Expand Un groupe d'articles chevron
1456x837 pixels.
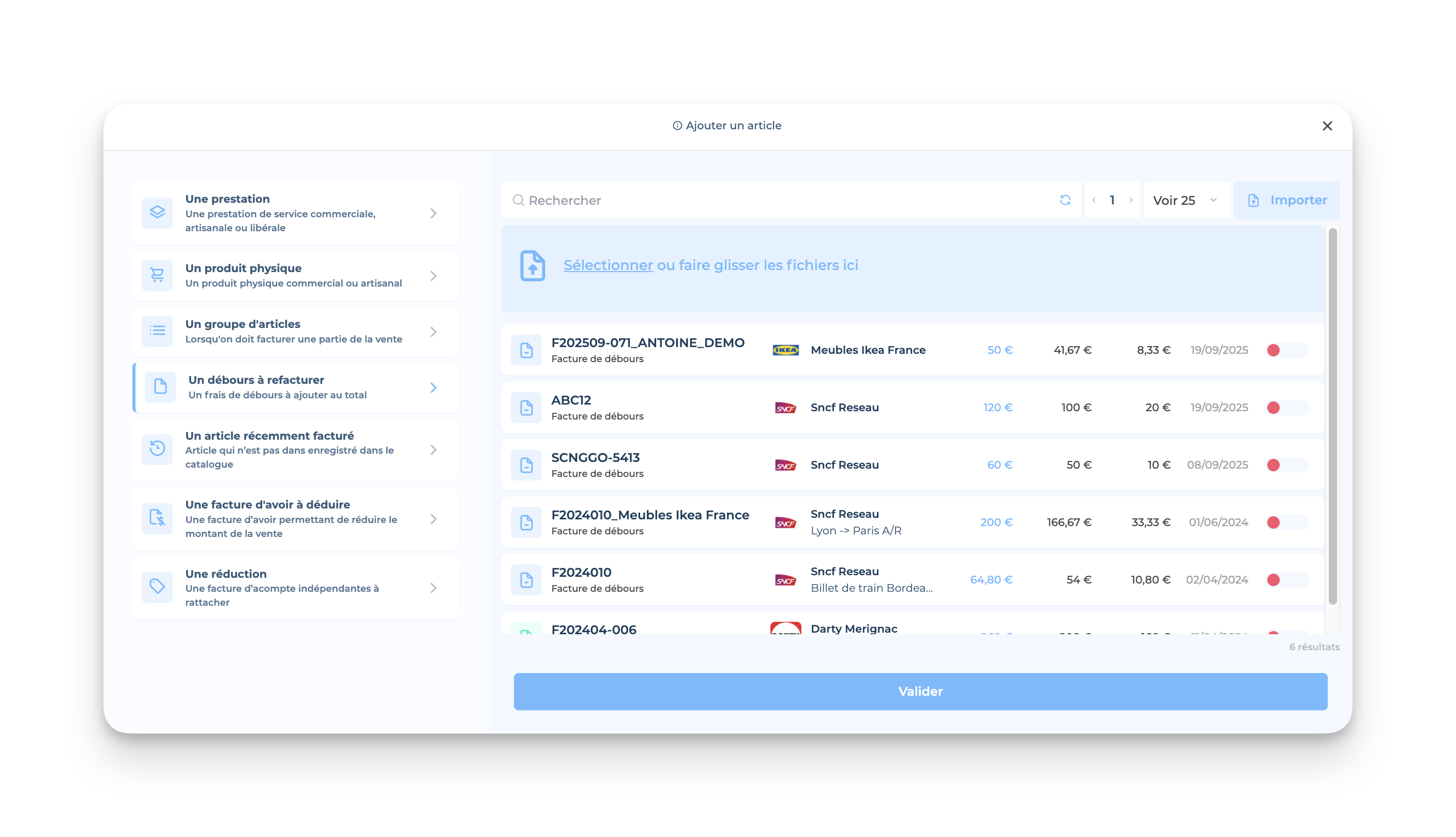433,332
